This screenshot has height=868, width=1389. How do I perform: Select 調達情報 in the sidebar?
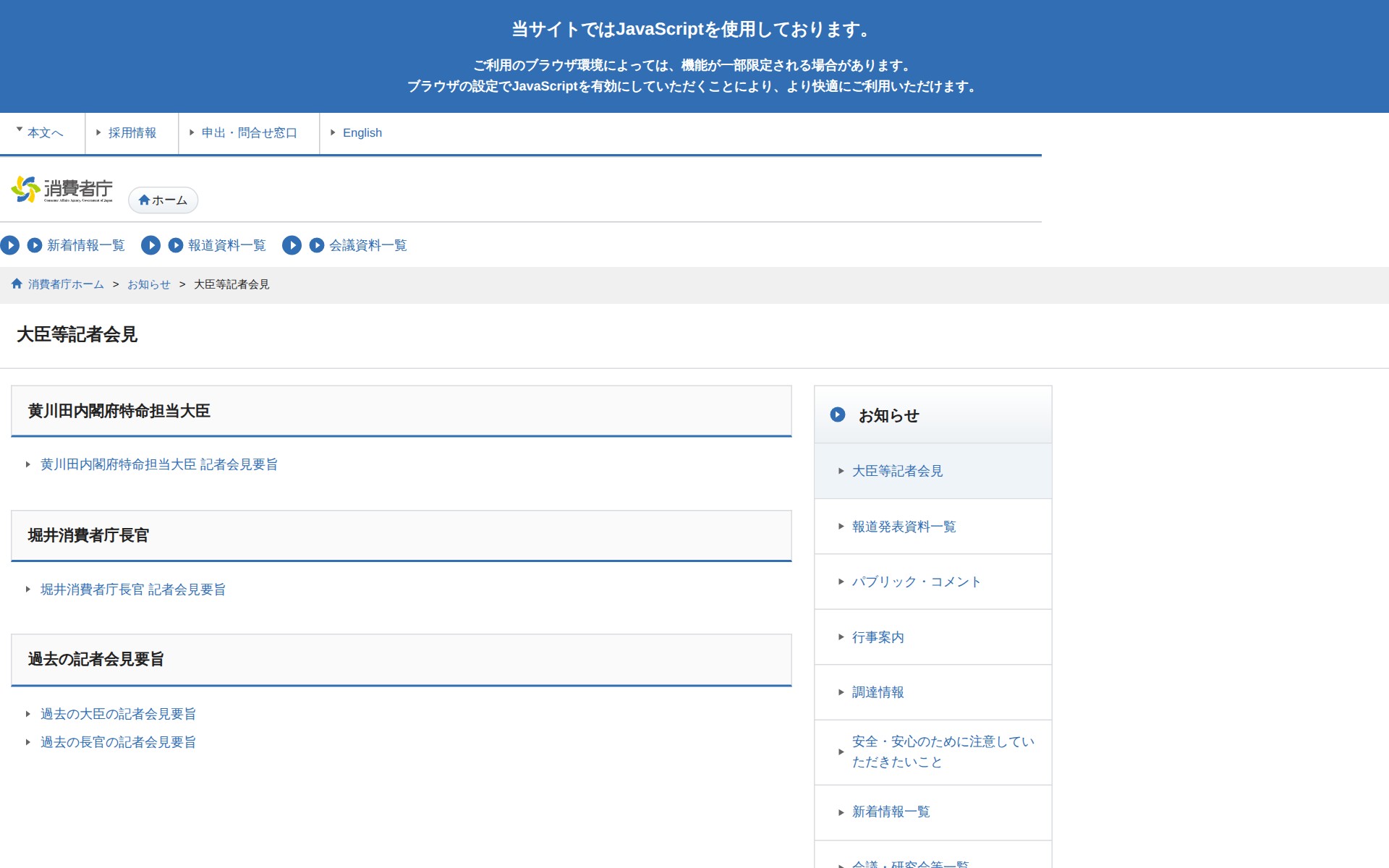878,692
